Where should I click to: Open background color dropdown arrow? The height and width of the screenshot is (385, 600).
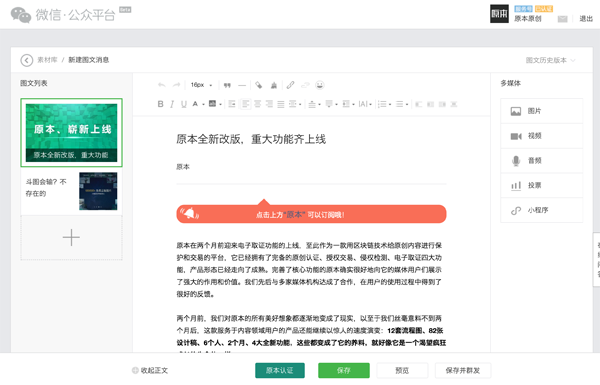220,104
